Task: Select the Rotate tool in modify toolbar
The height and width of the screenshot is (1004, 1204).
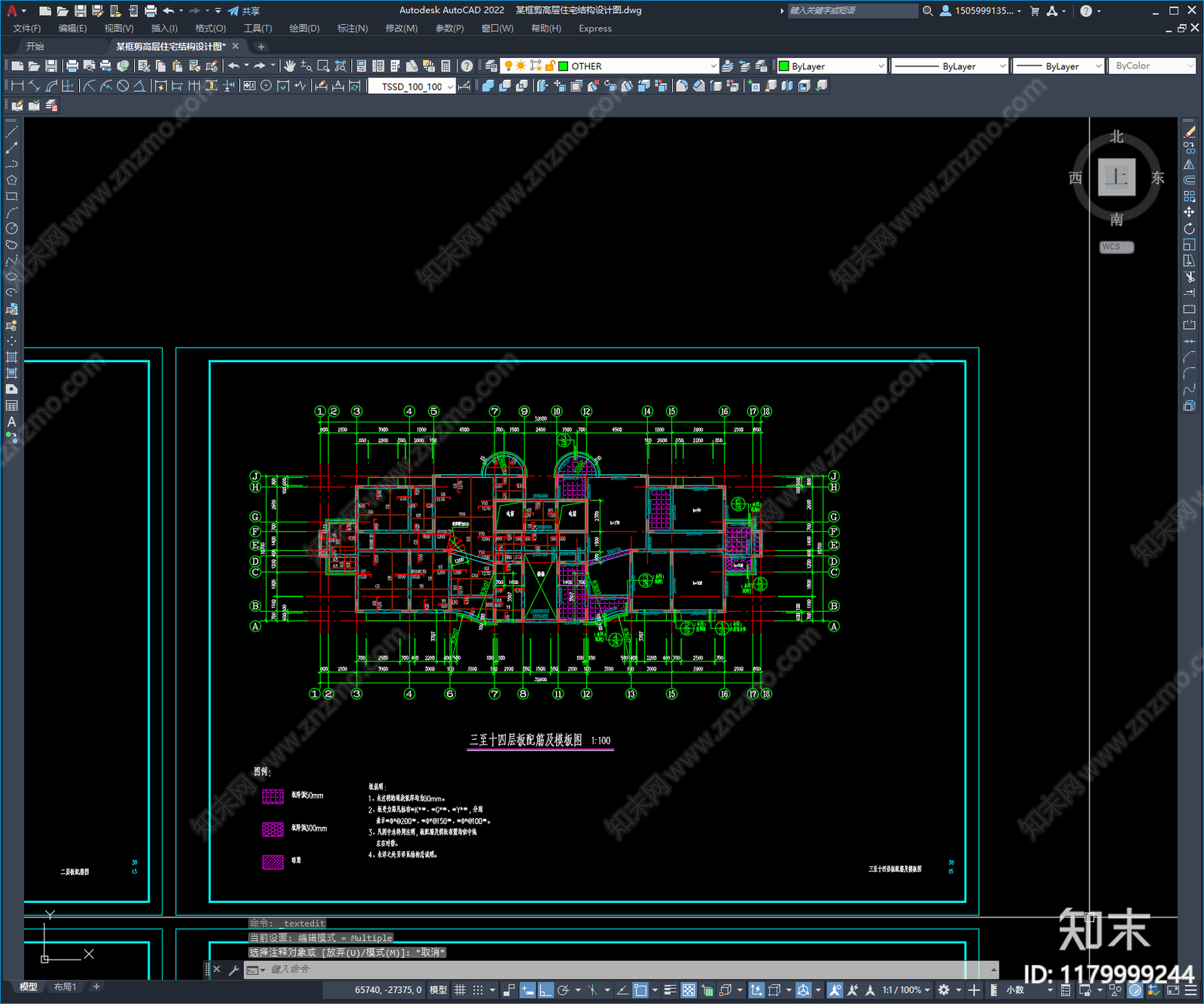Action: 1189,229
